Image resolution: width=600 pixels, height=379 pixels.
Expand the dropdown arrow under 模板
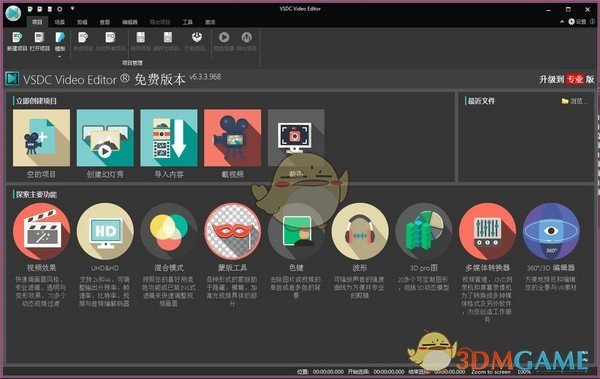tap(60, 57)
